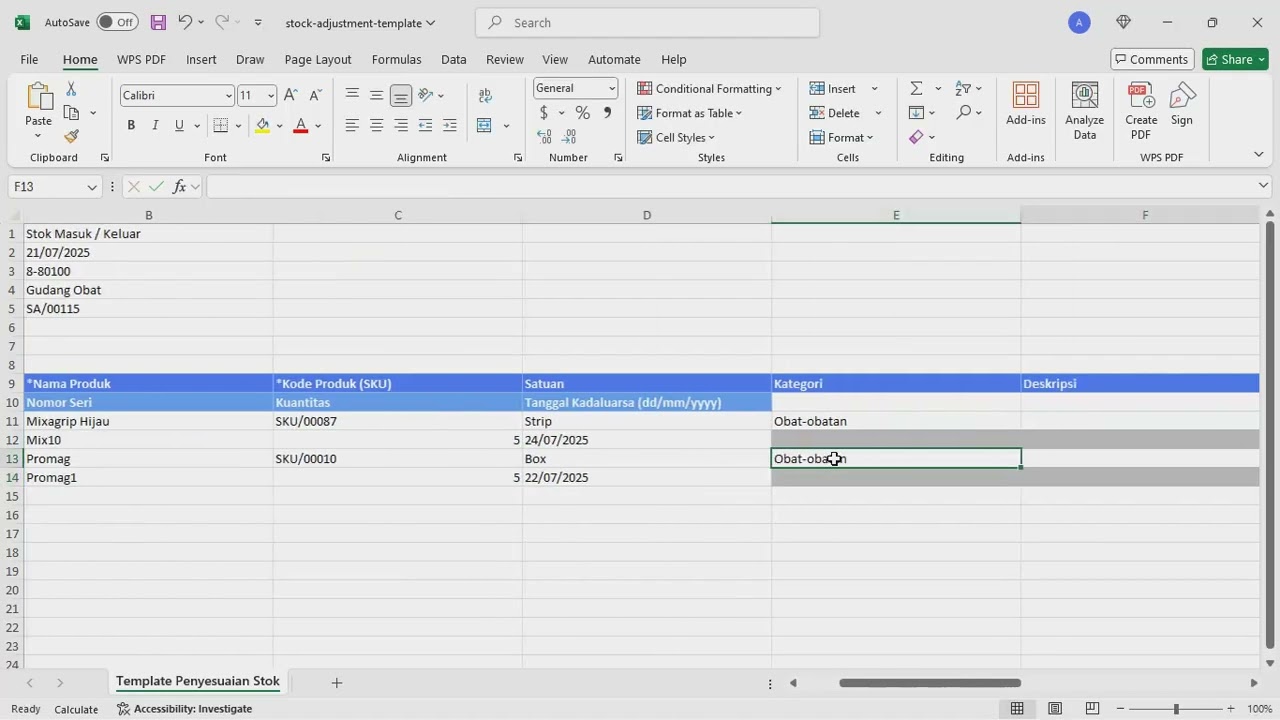Image resolution: width=1280 pixels, height=720 pixels.
Task: Click the Increase Font Size icon
Action: pos(290,95)
